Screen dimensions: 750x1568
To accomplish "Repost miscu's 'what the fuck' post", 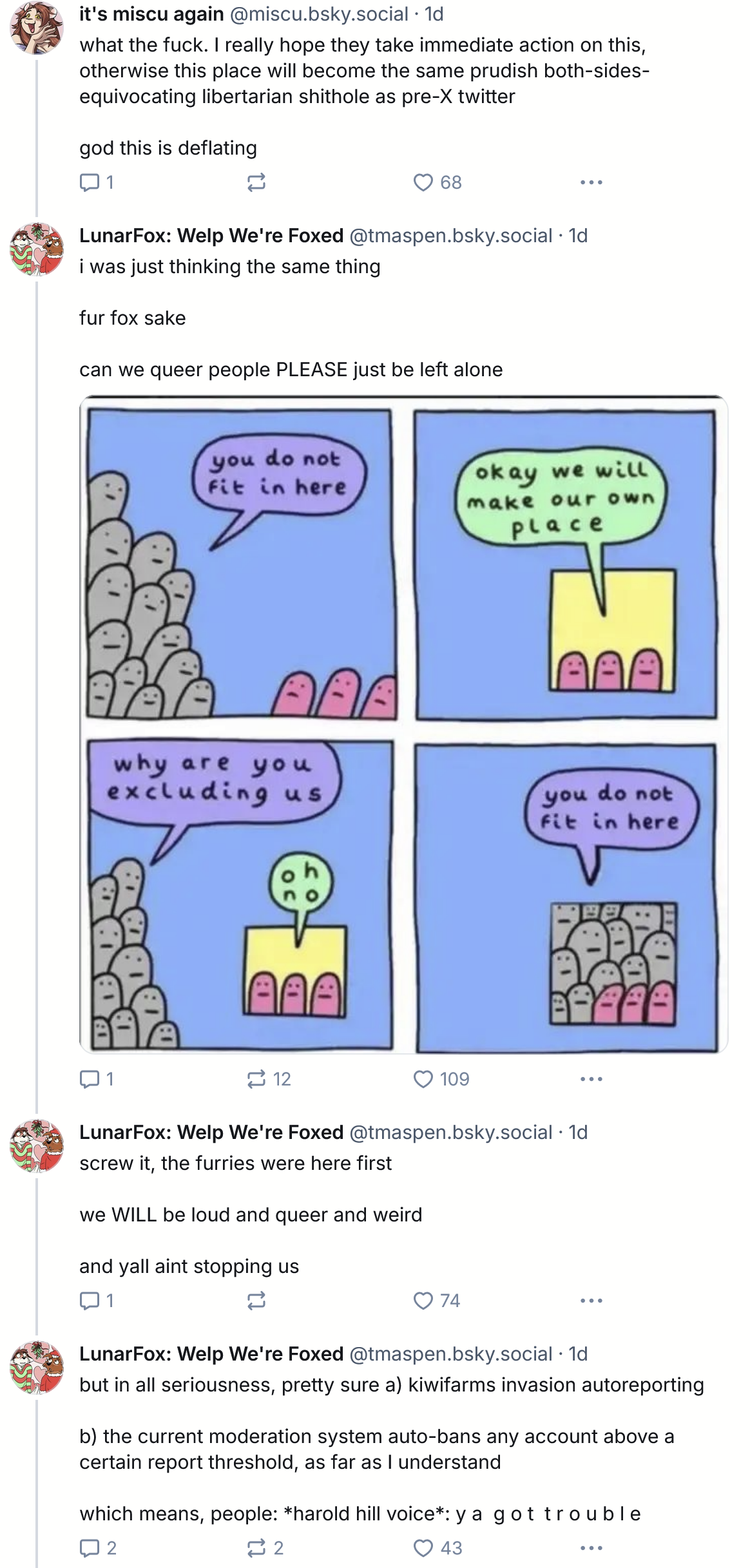I will 256,183.
